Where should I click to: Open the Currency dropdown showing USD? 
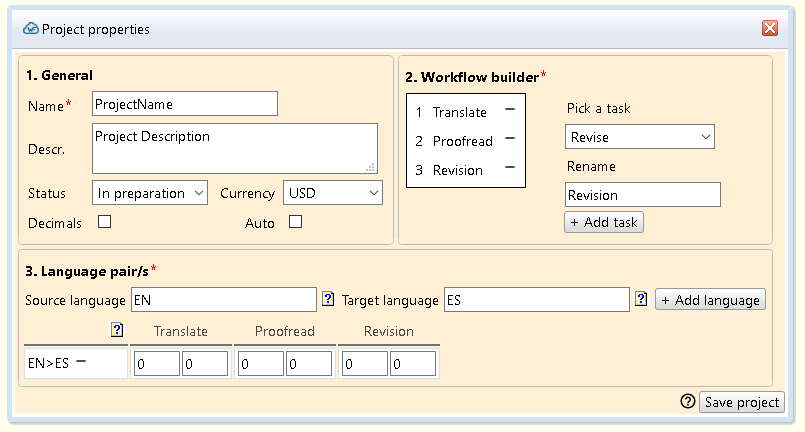pos(333,192)
